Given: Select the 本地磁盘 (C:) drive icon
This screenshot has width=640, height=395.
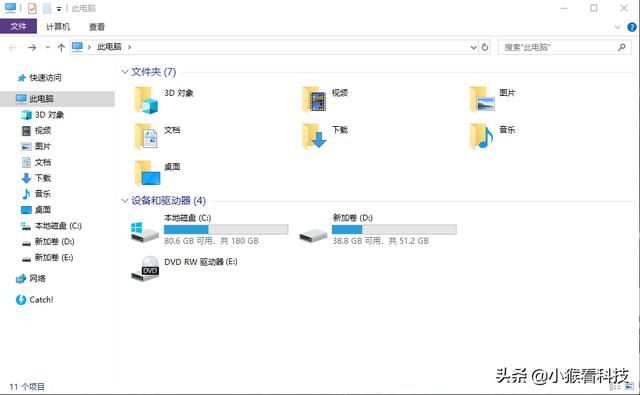Looking at the screenshot, I should coord(144,232).
